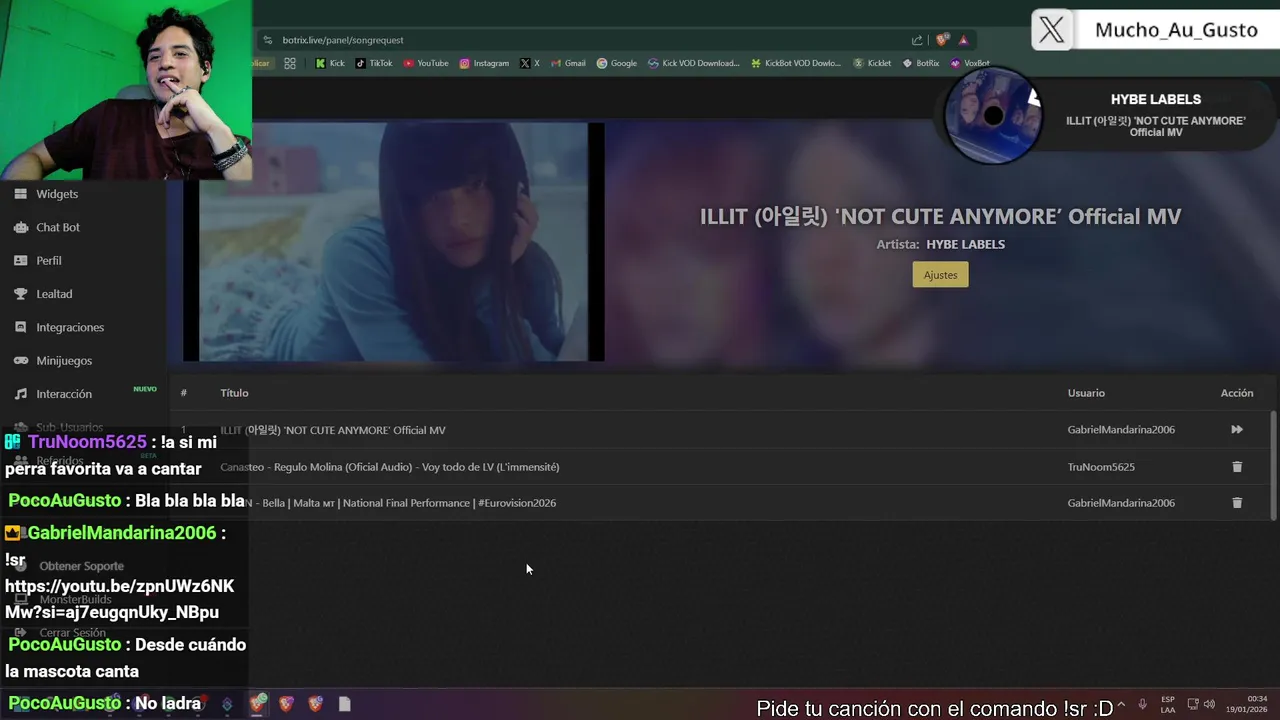1280x720 pixels.
Task: Select the ILLIT 'NOT CUTE ANYMORE' queue row title
Action: [x=333, y=430]
